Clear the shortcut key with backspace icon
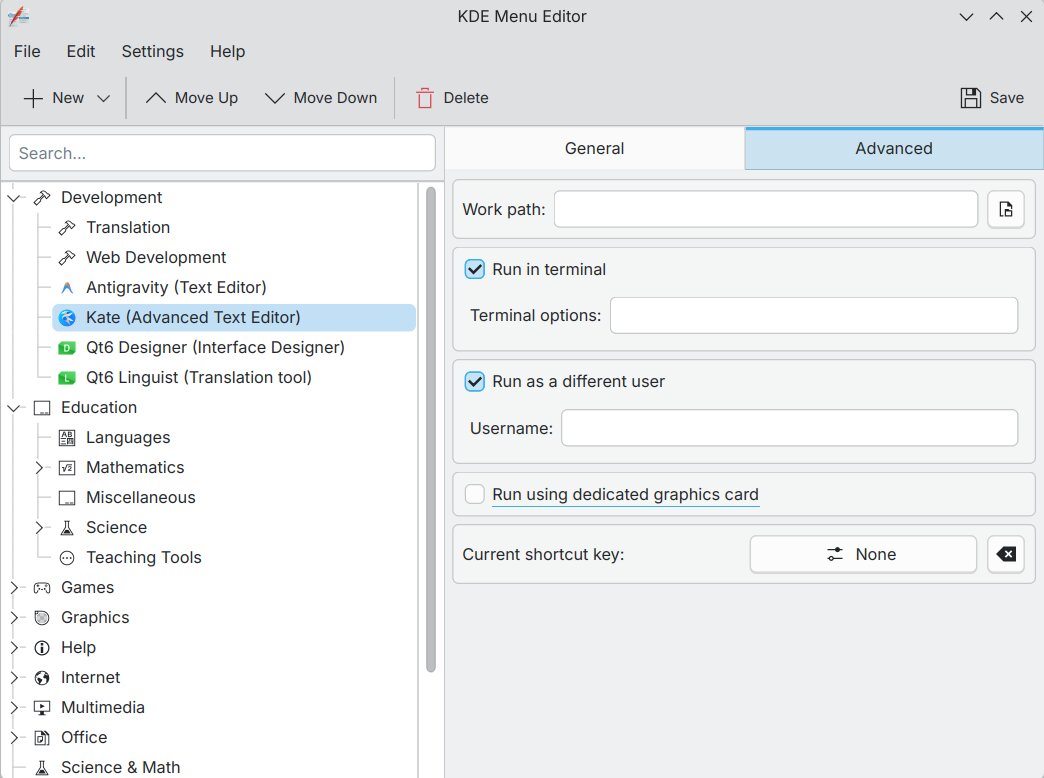The height and width of the screenshot is (778, 1044). (1005, 554)
